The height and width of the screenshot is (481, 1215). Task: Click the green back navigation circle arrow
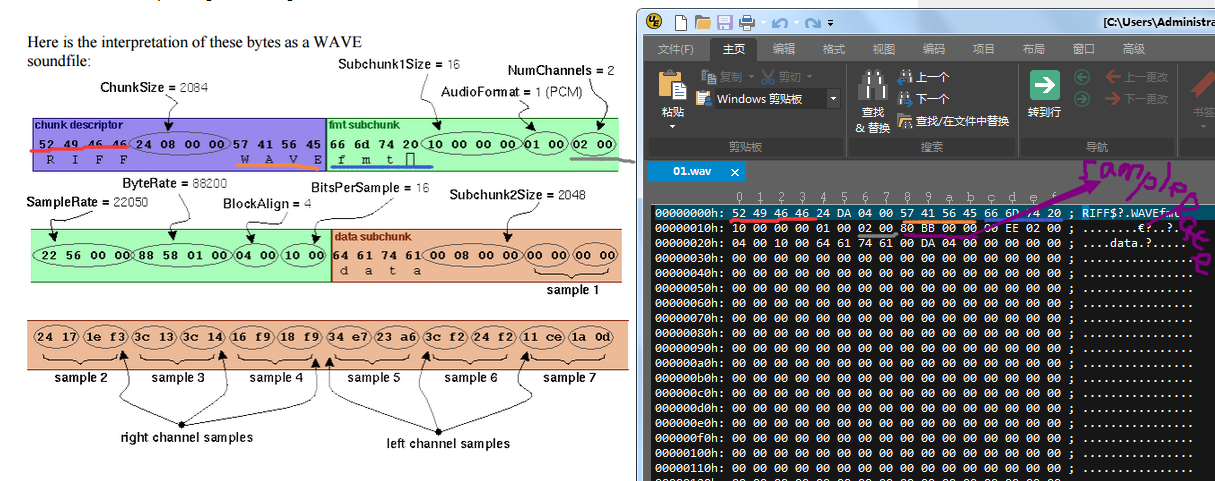(x=1081, y=77)
